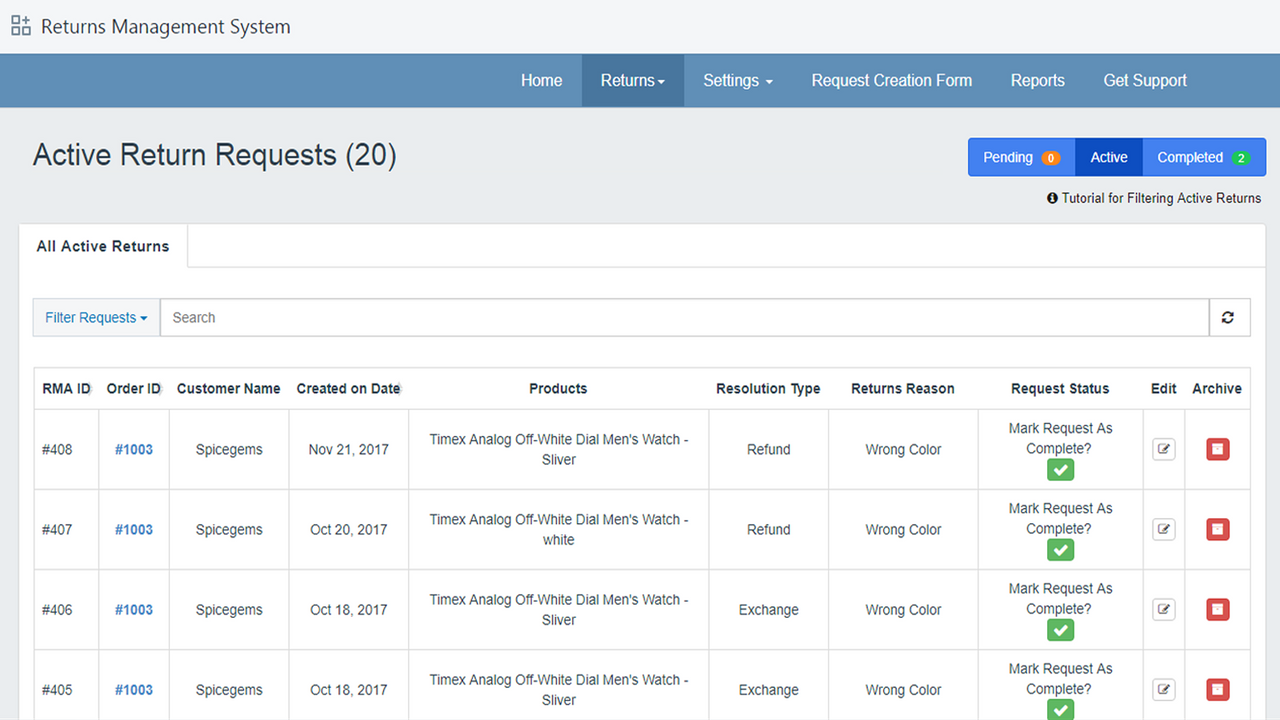
Task: Open the edit icon for request #408
Action: [x=1163, y=449]
